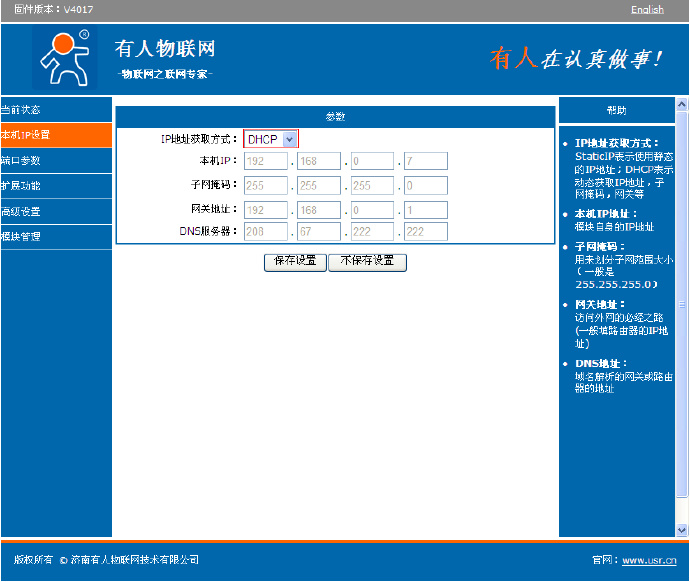Click help heading 网关地址：
Screen dimensions: 690x582
click(599, 304)
